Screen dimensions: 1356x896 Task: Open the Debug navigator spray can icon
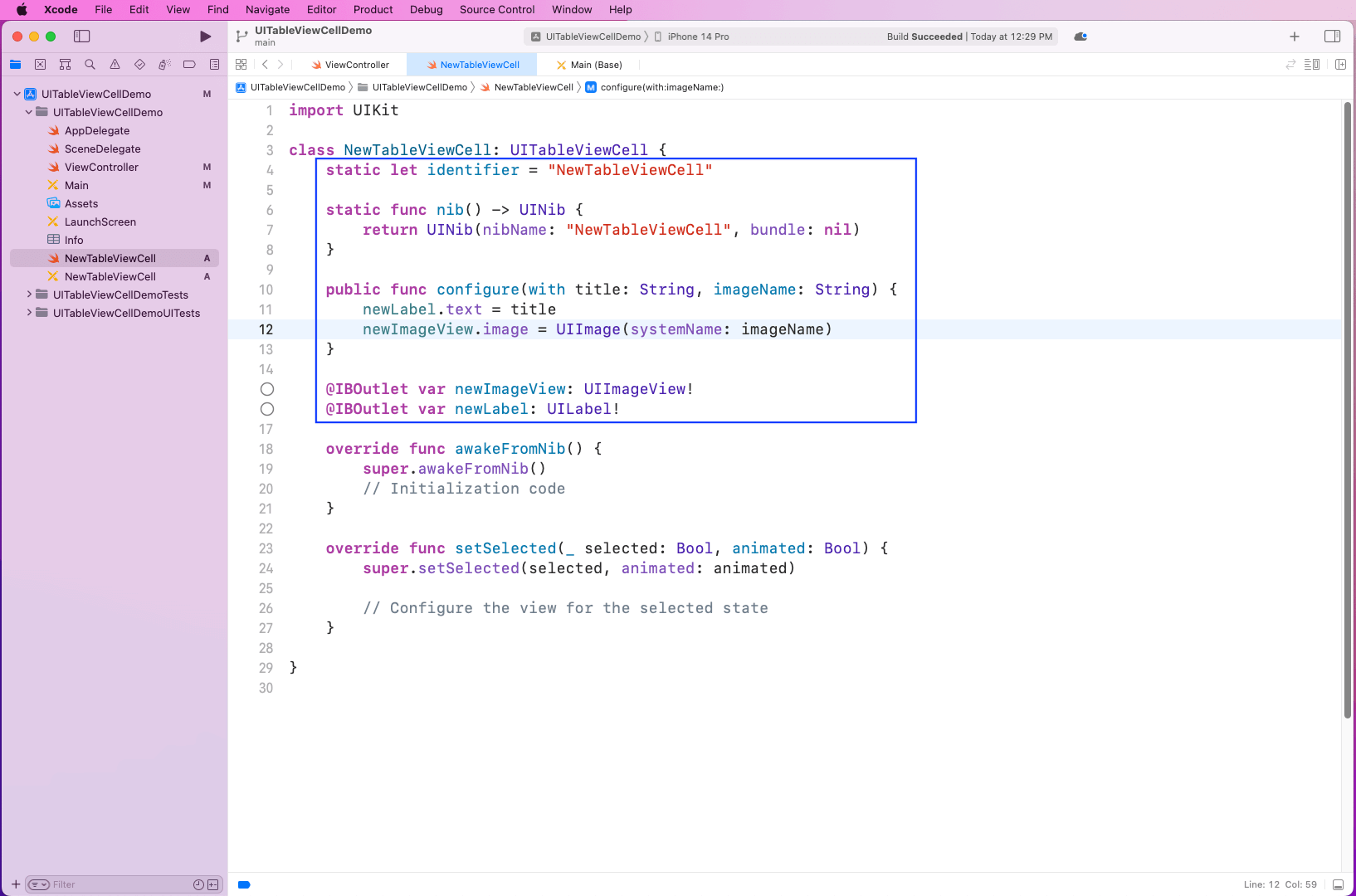tap(164, 64)
